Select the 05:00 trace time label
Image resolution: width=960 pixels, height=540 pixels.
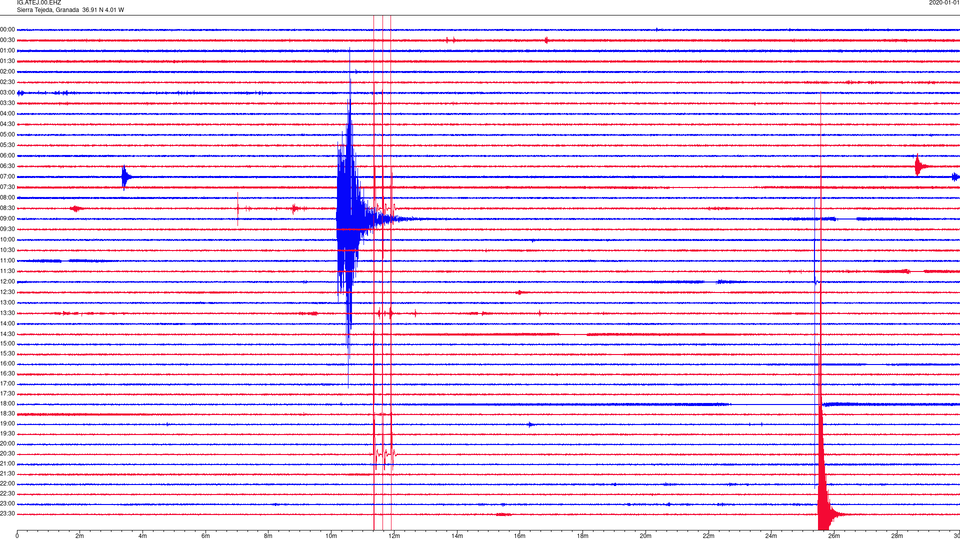(x=7, y=135)
